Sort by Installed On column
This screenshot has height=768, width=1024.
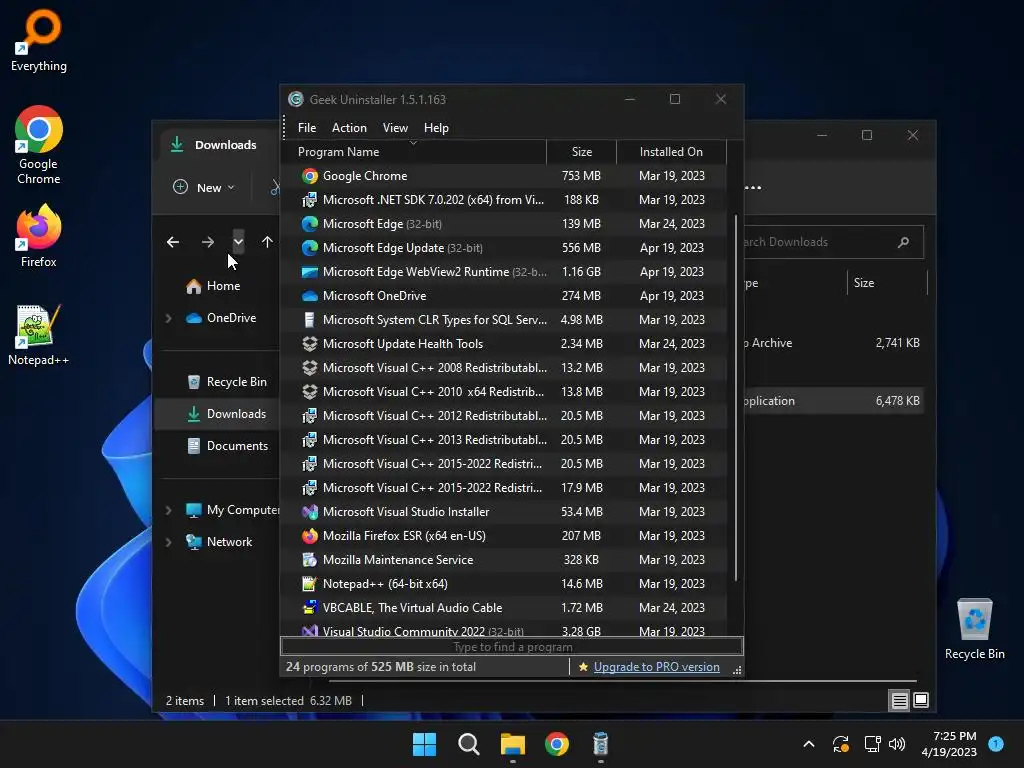[671, 152]
